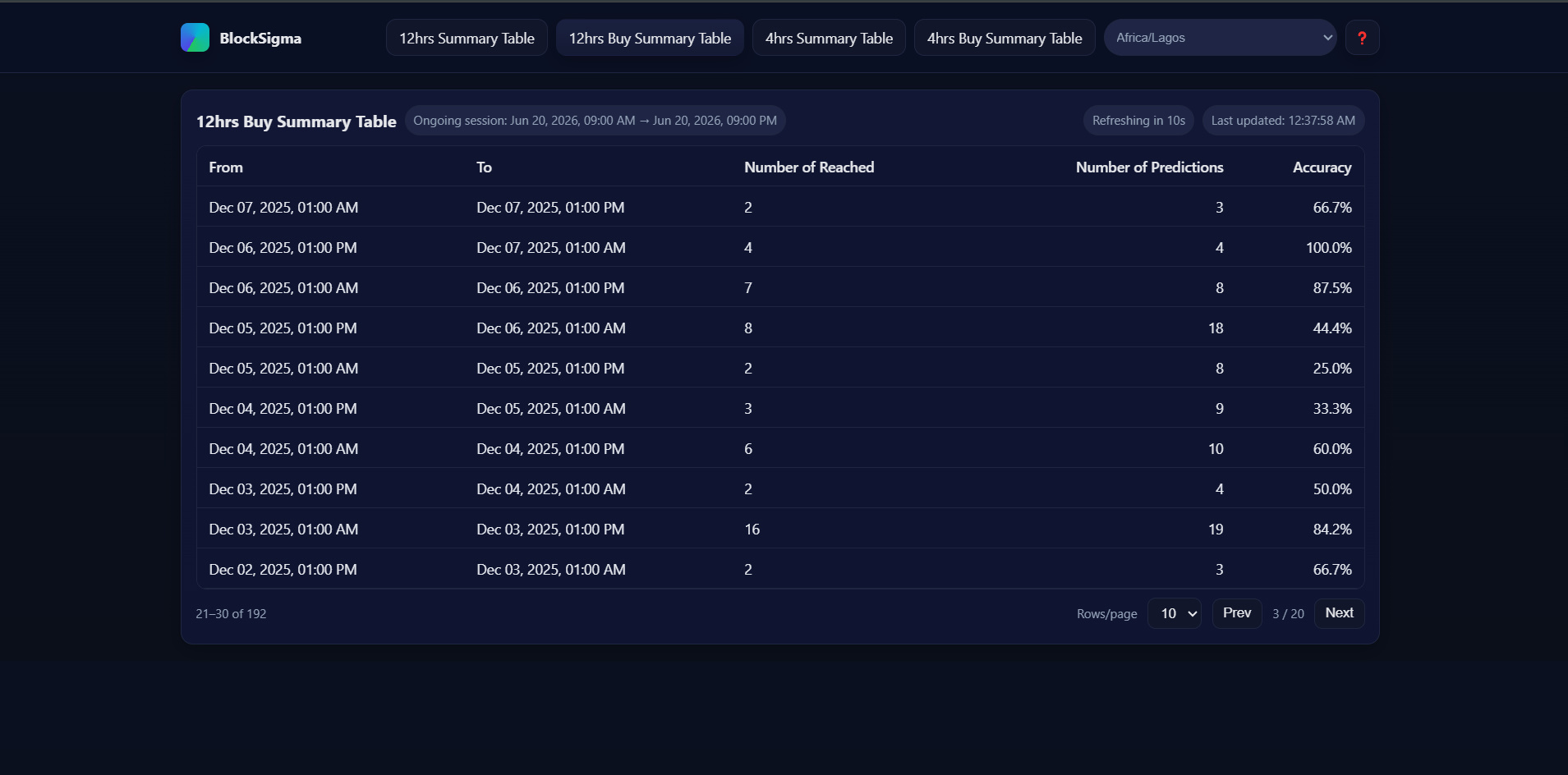Click From cell Dec 06, 2025, 01:00 PM
The image size is (1568, 775).
(283, 248)
